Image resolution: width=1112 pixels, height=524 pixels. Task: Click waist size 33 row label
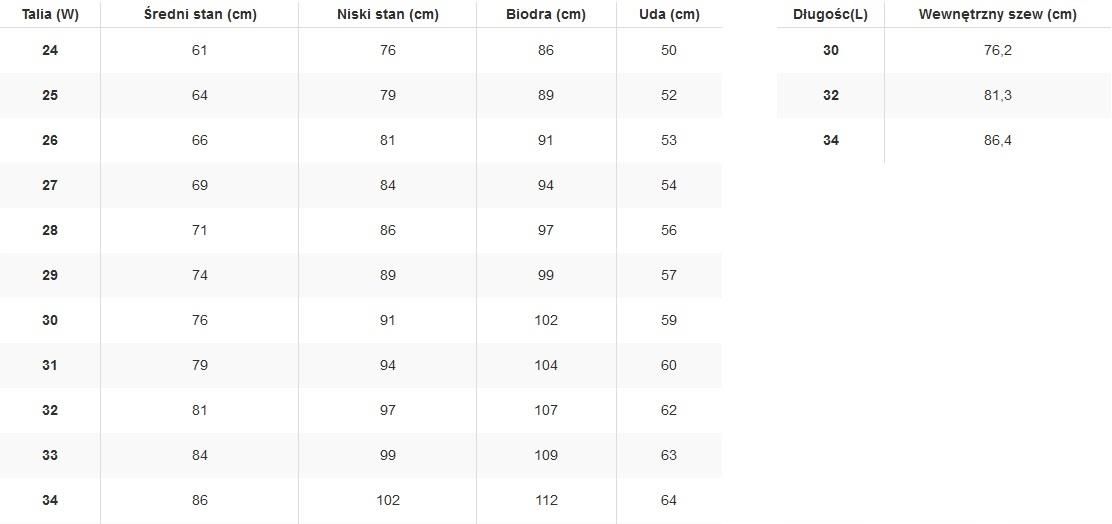[50, 455]
